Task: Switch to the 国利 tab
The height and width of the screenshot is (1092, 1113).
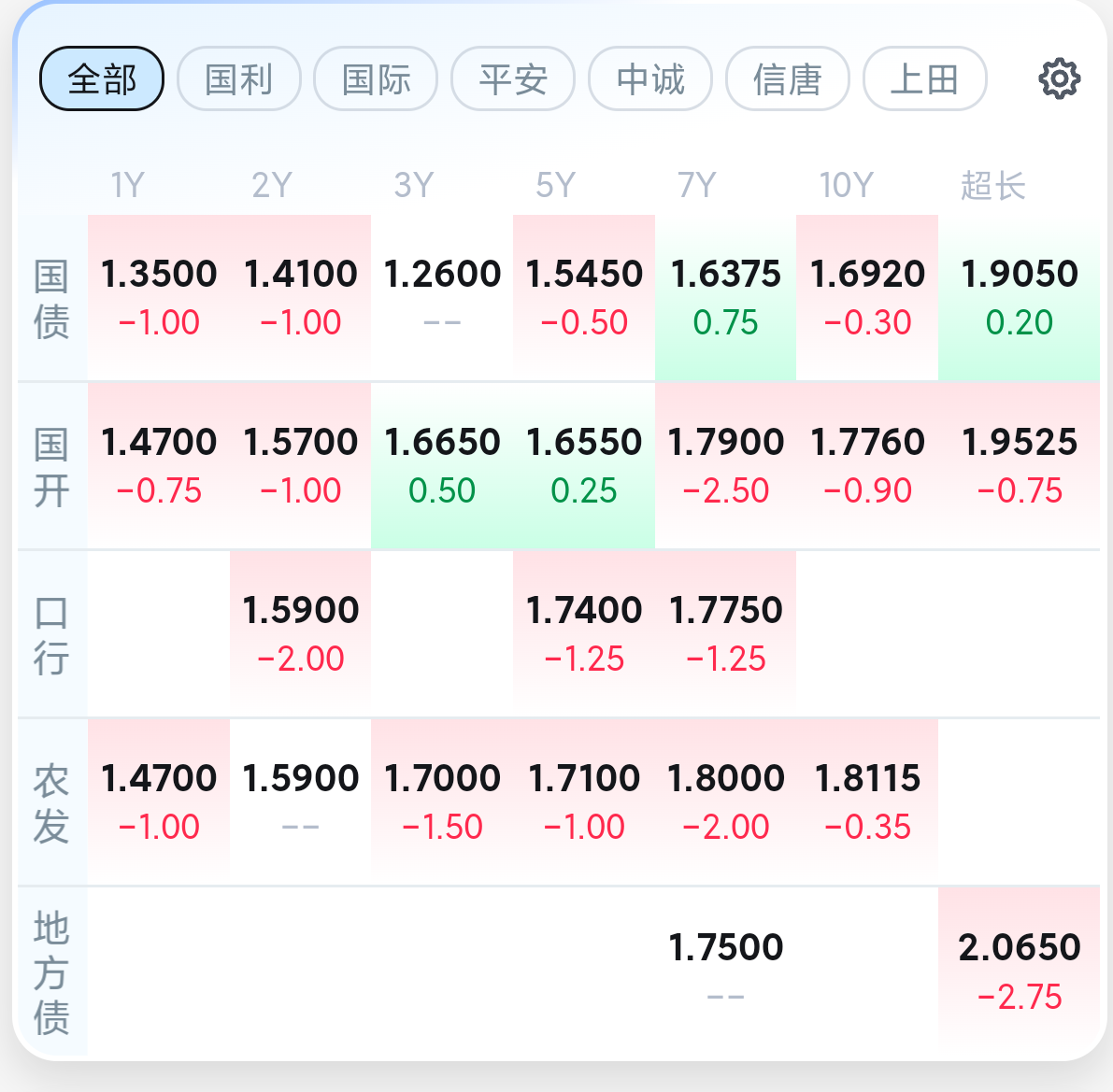Action: 238,78
